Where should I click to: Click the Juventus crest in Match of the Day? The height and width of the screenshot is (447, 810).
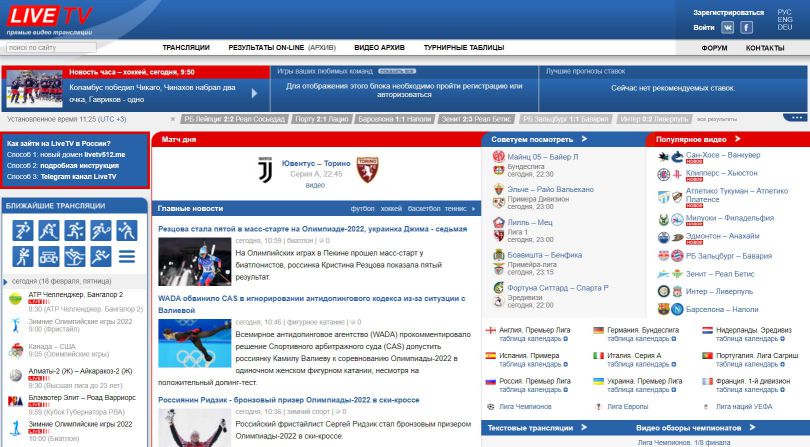tap(265, 169)
